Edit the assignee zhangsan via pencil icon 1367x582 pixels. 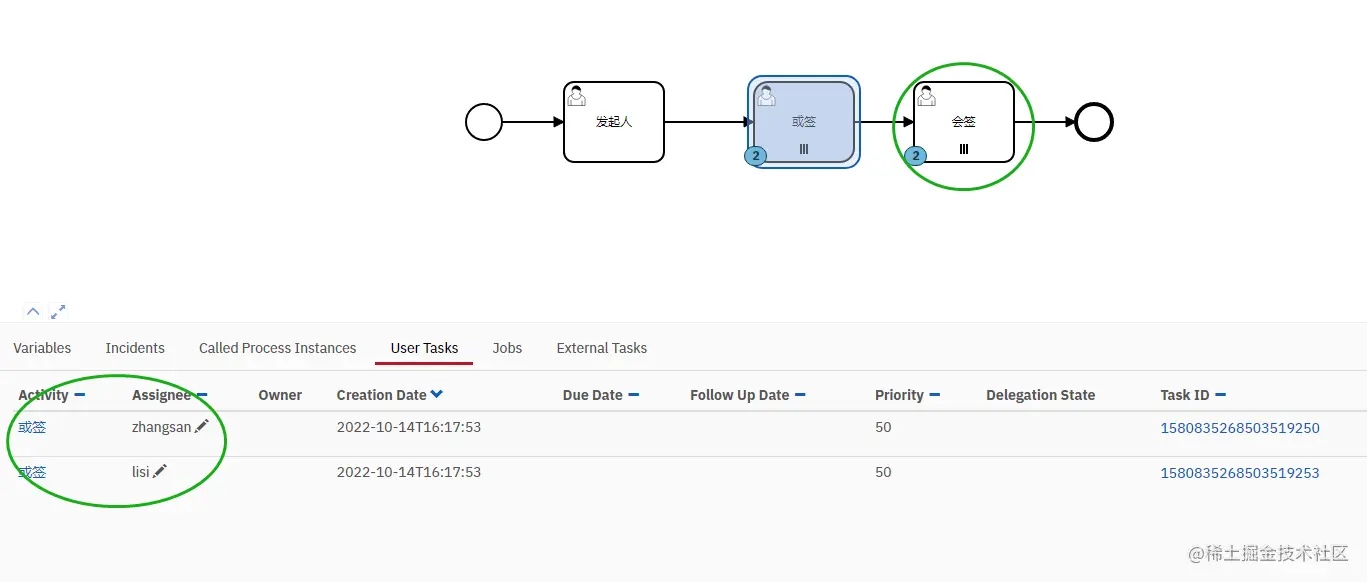click(x=202, y=427)
